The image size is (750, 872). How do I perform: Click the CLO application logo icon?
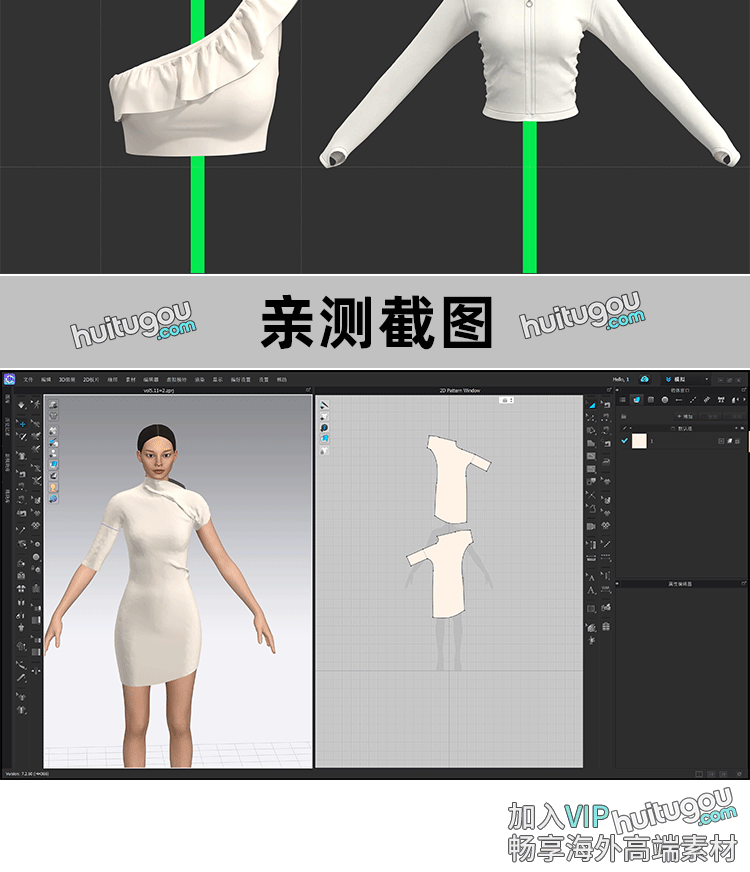9,379
